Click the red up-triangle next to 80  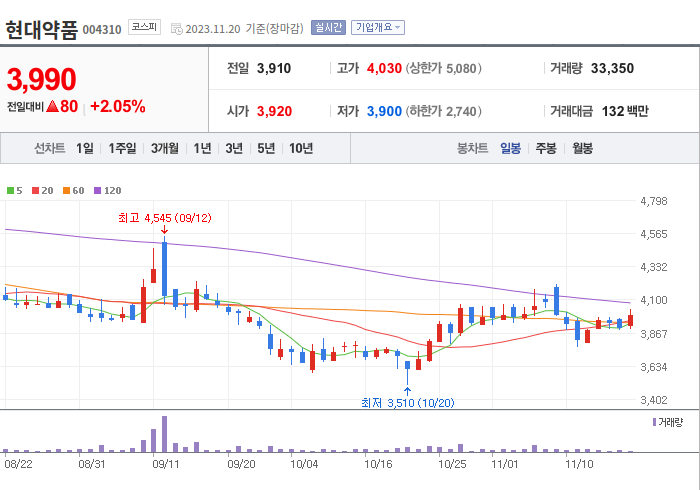(x=52, y=106)
